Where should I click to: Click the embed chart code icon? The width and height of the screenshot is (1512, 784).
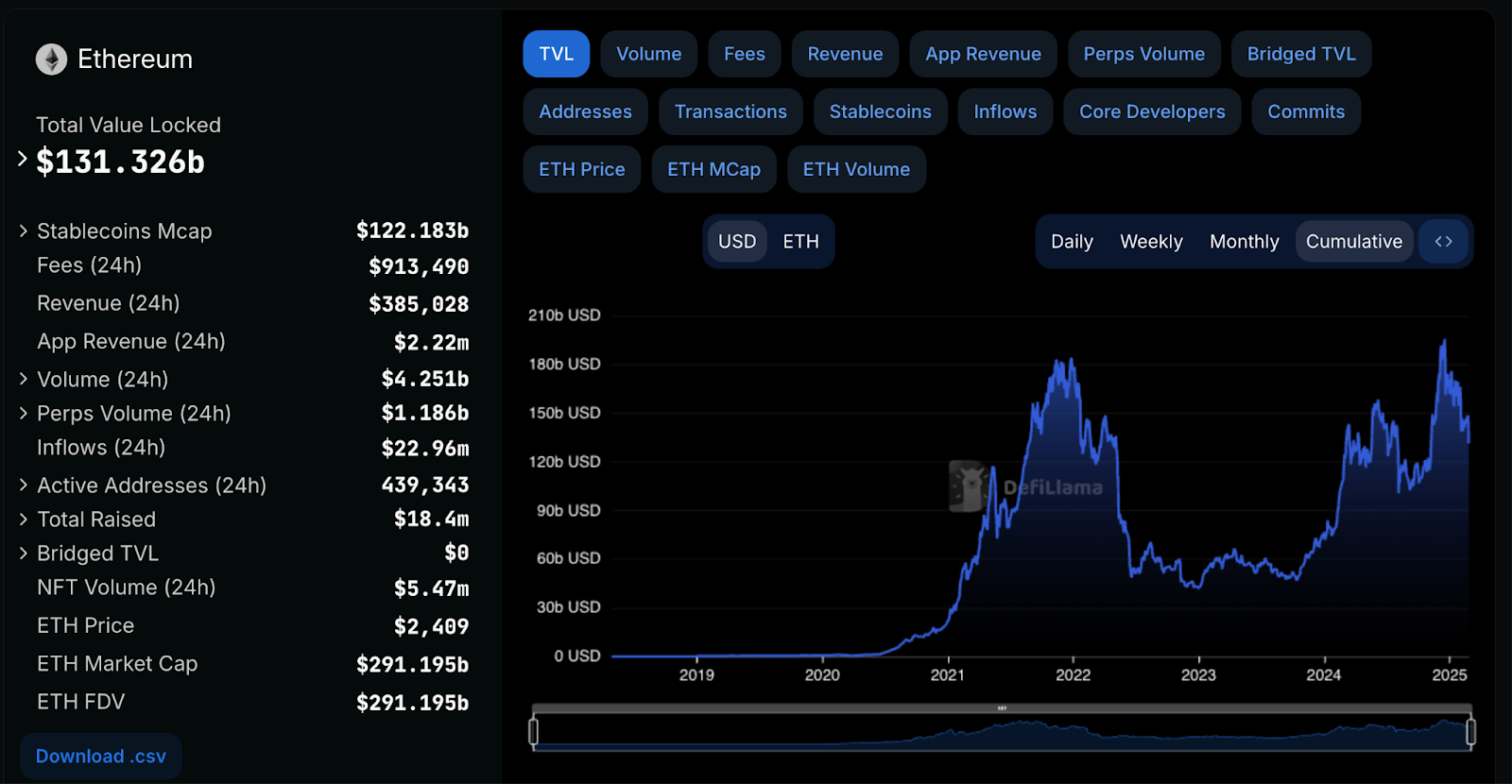click(x=1443, y=242)
